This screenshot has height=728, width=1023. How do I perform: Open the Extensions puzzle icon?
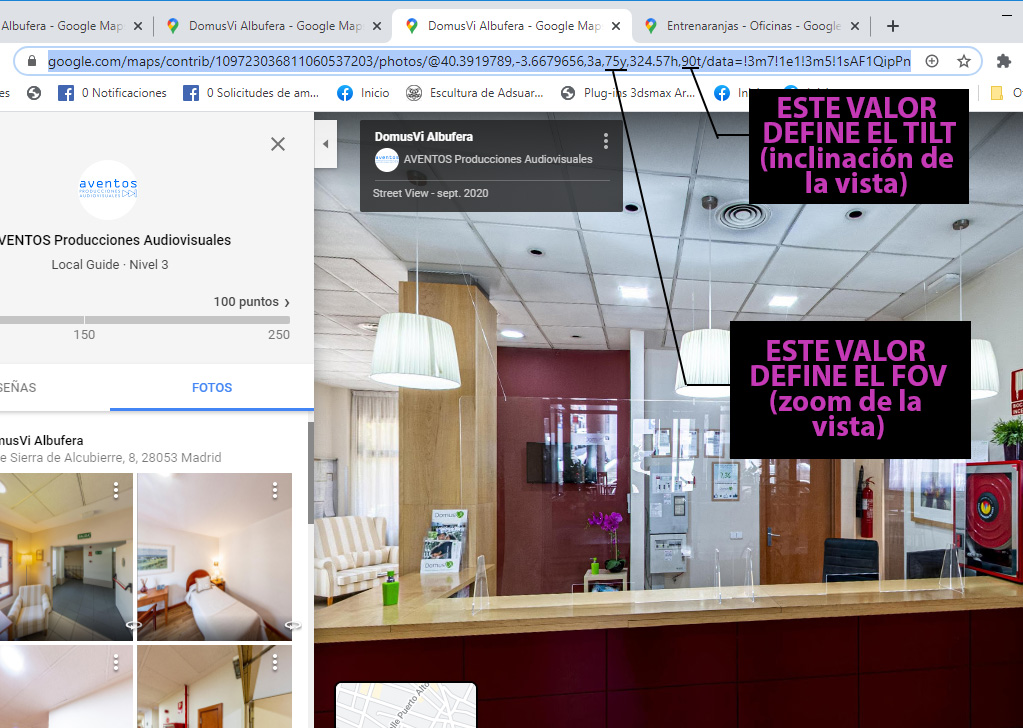click(x=1003, y=61)
